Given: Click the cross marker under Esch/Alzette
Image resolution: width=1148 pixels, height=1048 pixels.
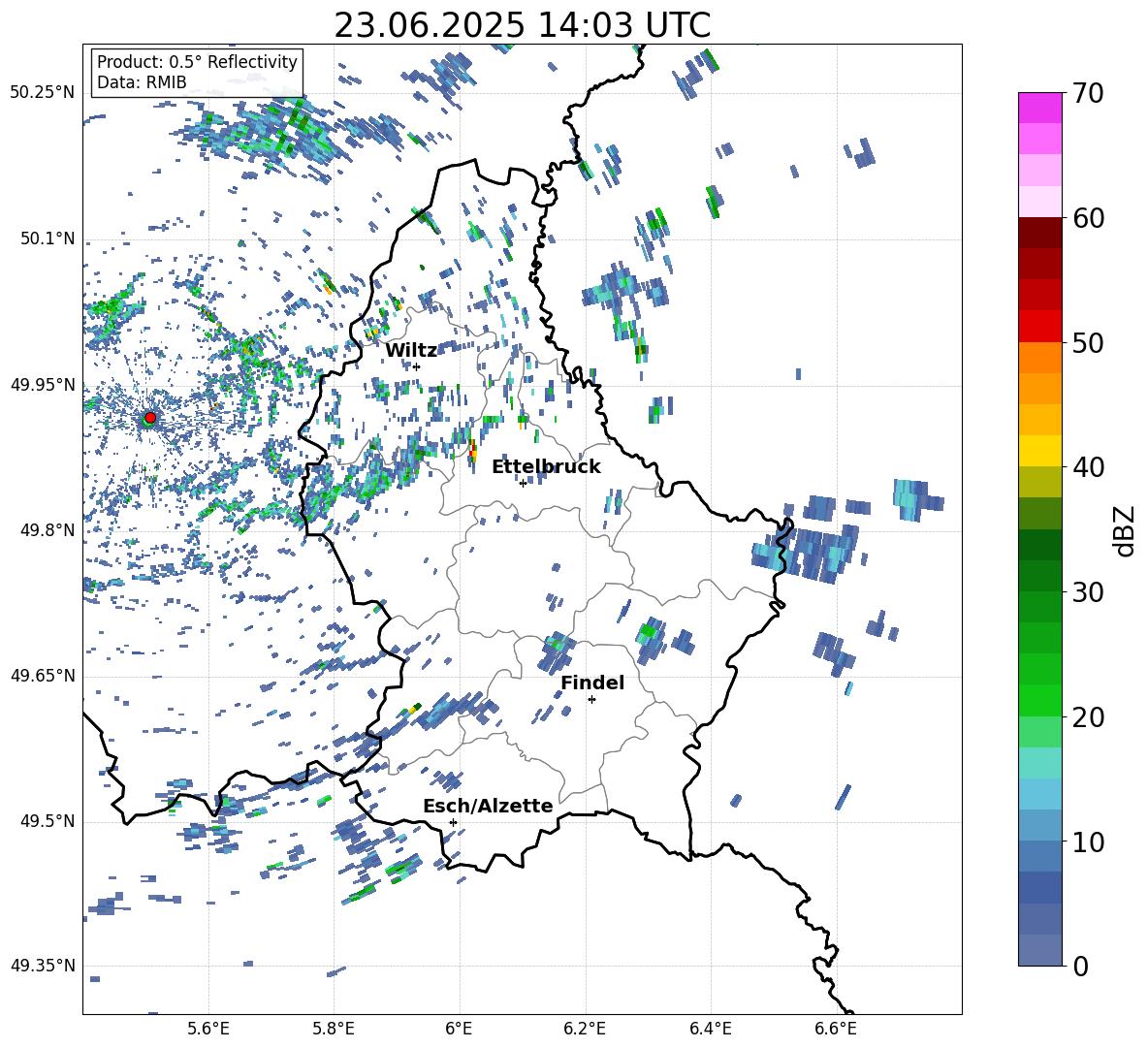Looking at the screenshot, I should [453, 822].
